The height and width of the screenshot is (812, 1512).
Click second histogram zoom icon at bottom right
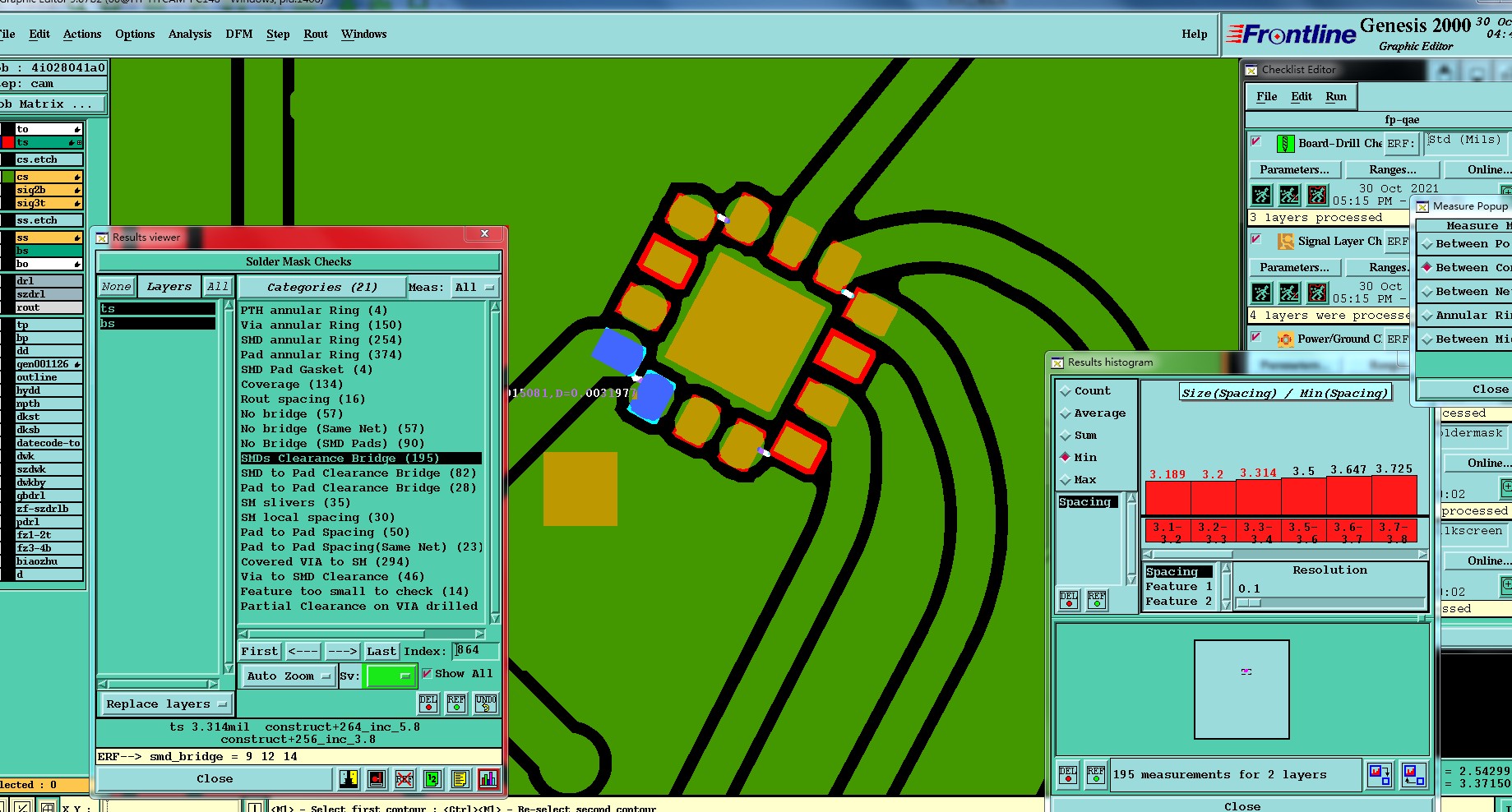(1414, 774)
